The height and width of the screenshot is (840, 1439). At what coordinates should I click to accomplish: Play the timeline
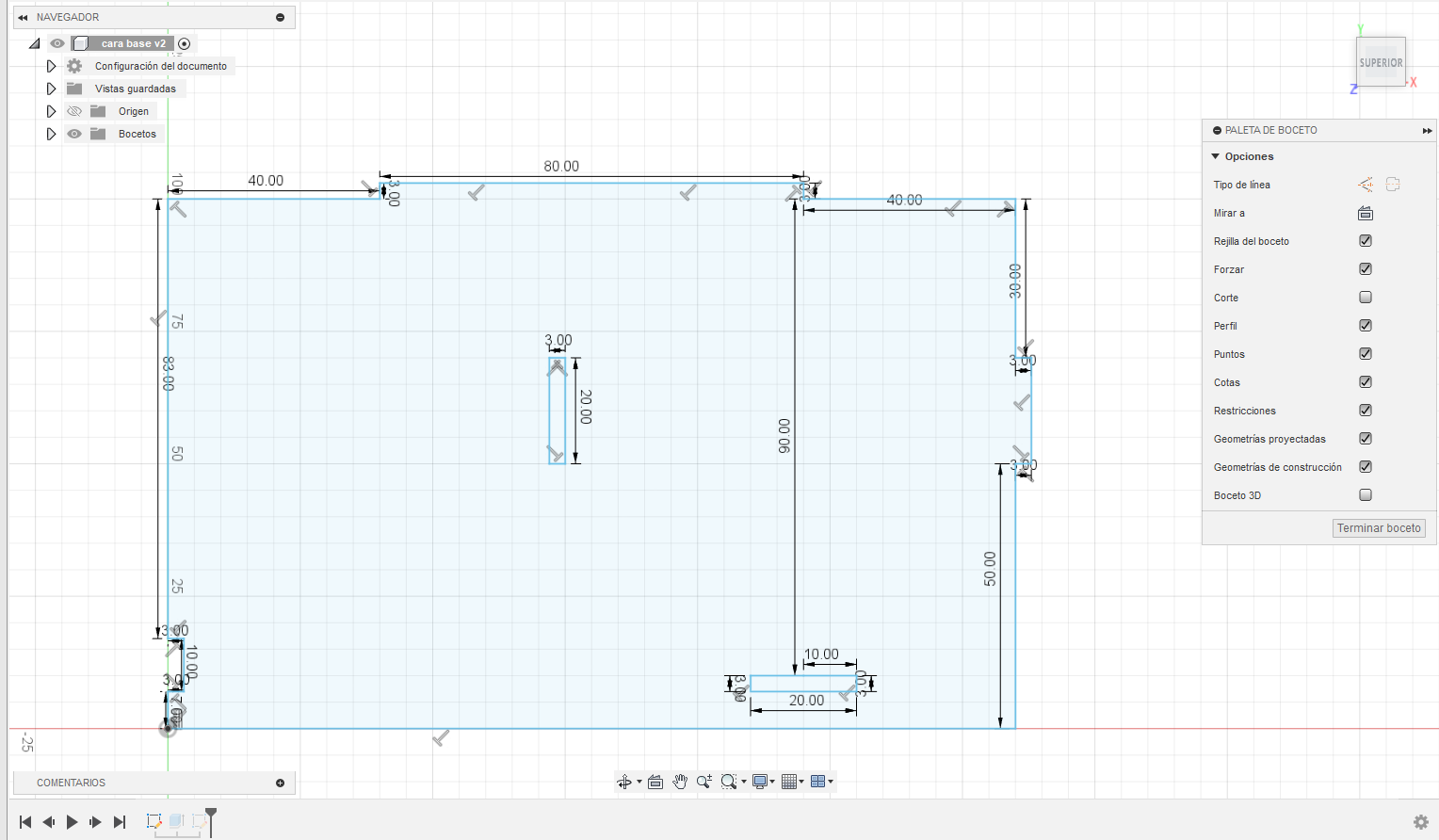click(x=72, y=822)
